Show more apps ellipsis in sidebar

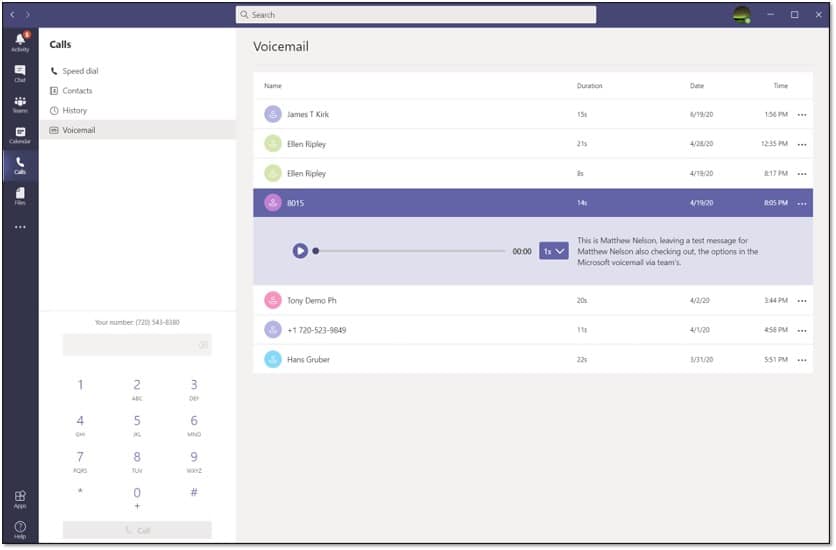point(20,227)
